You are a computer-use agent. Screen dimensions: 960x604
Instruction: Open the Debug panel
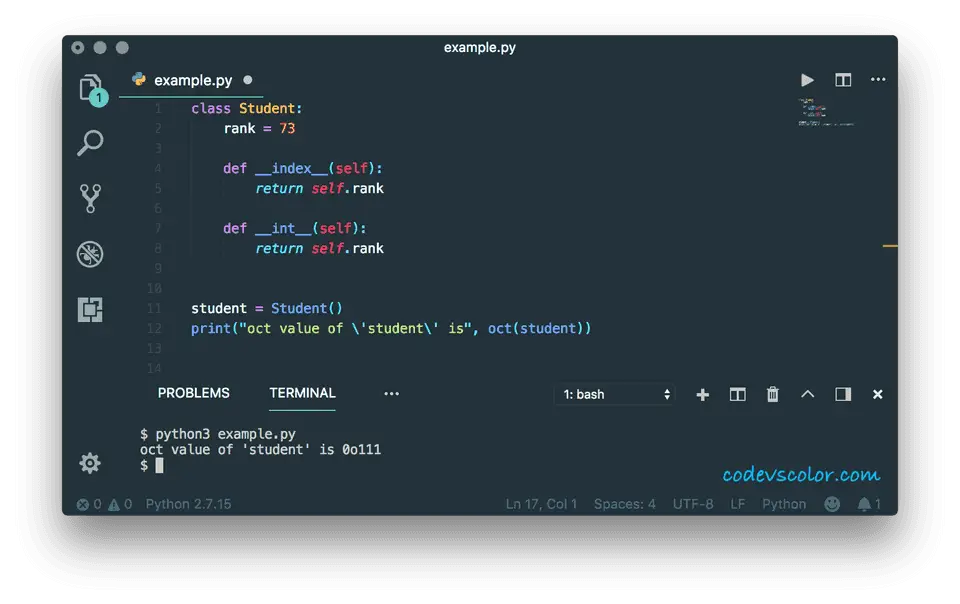90,254
